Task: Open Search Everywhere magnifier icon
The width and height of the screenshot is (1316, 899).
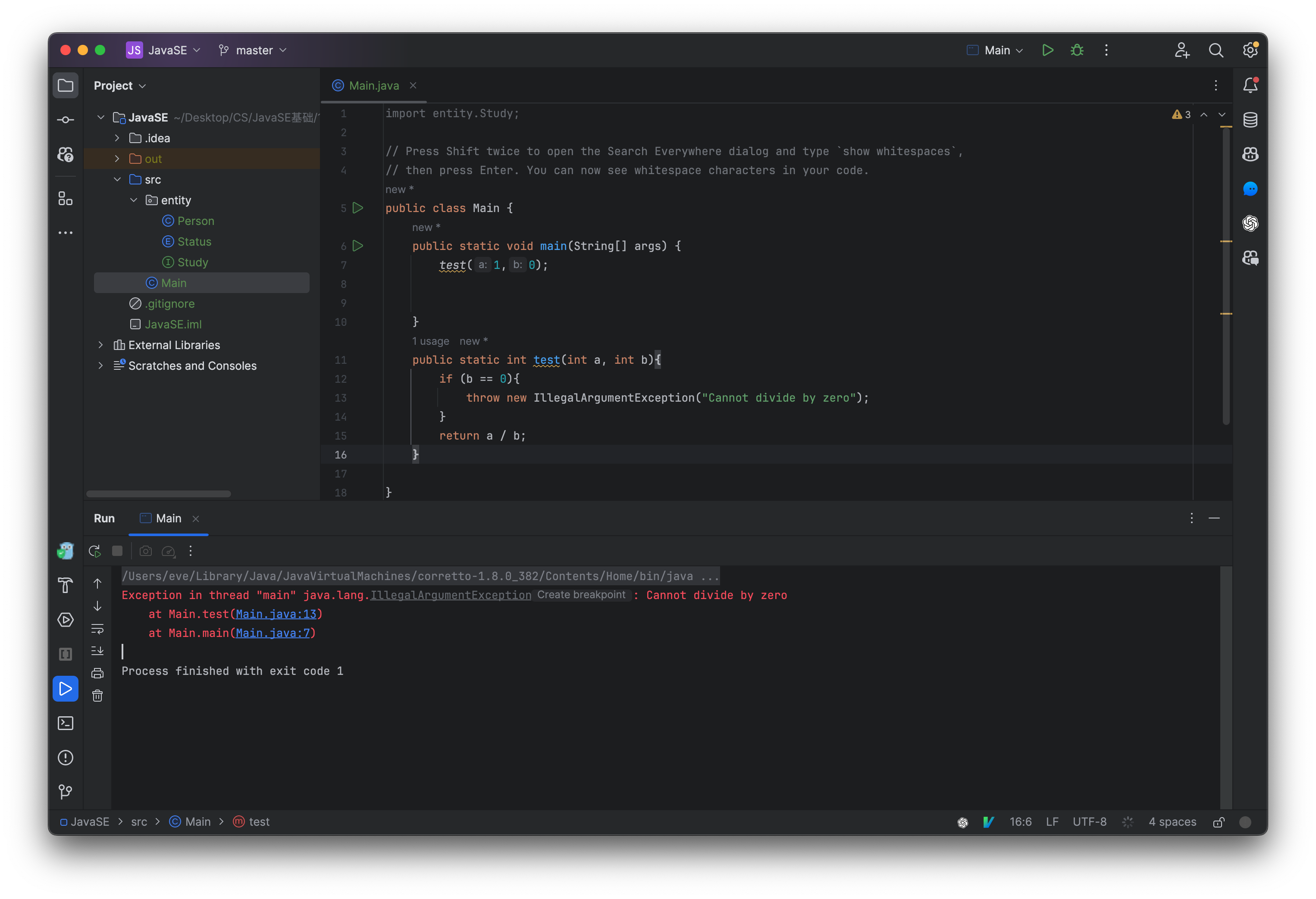Action: point(1215,50)
